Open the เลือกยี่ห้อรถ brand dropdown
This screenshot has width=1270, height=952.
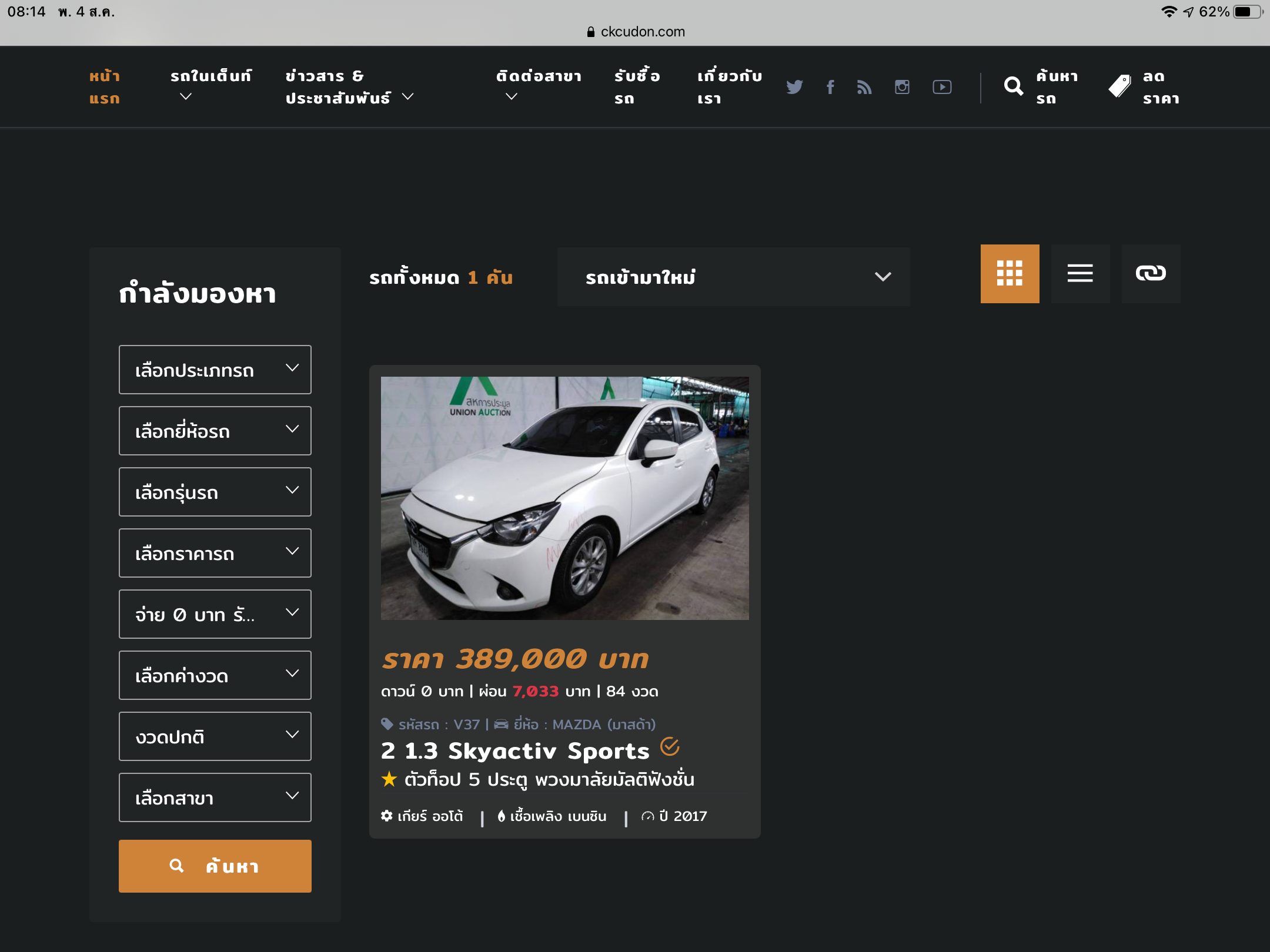click(215, 431)
